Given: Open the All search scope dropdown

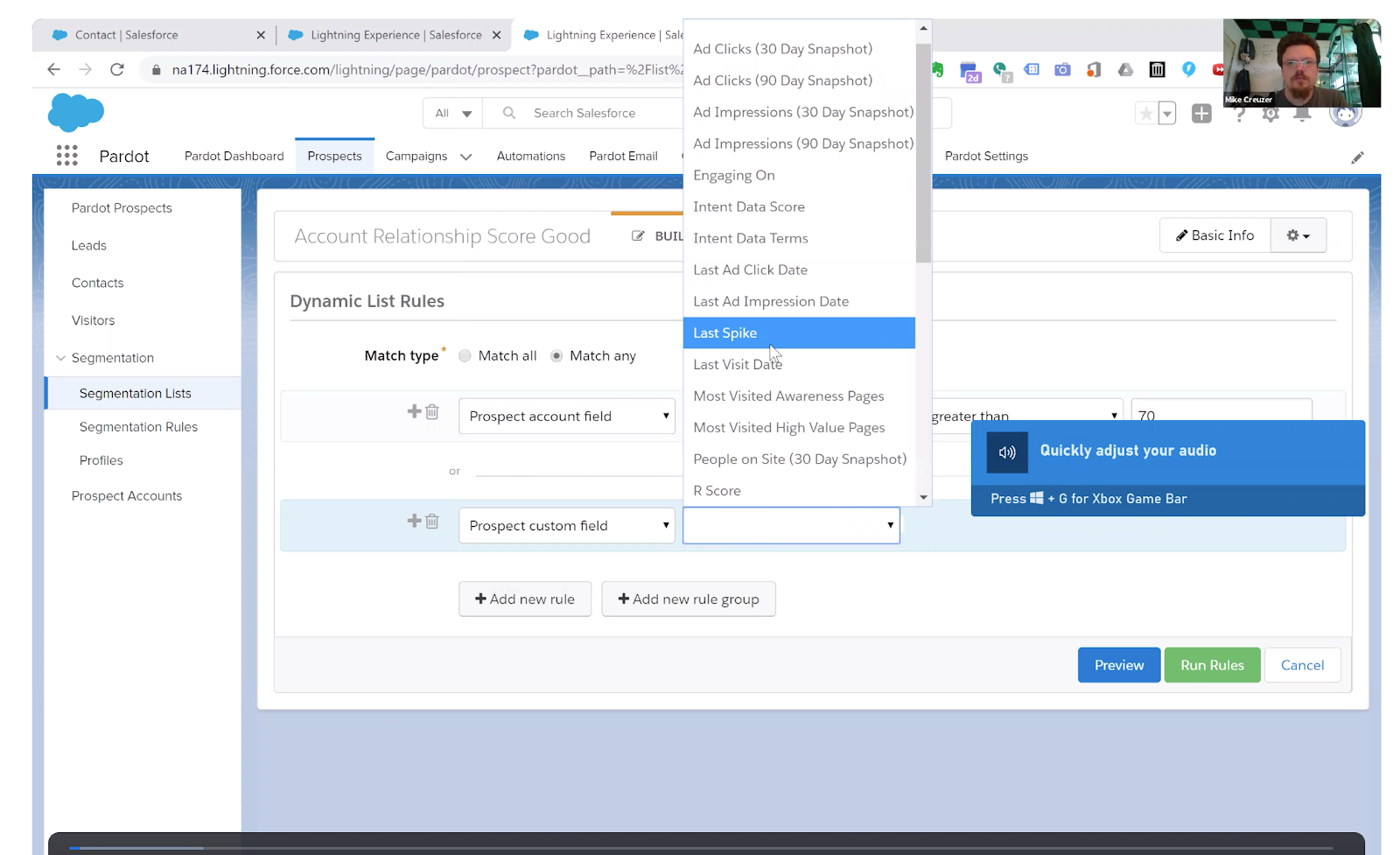Looking at the screenshot, I should (x=452, y=113).
